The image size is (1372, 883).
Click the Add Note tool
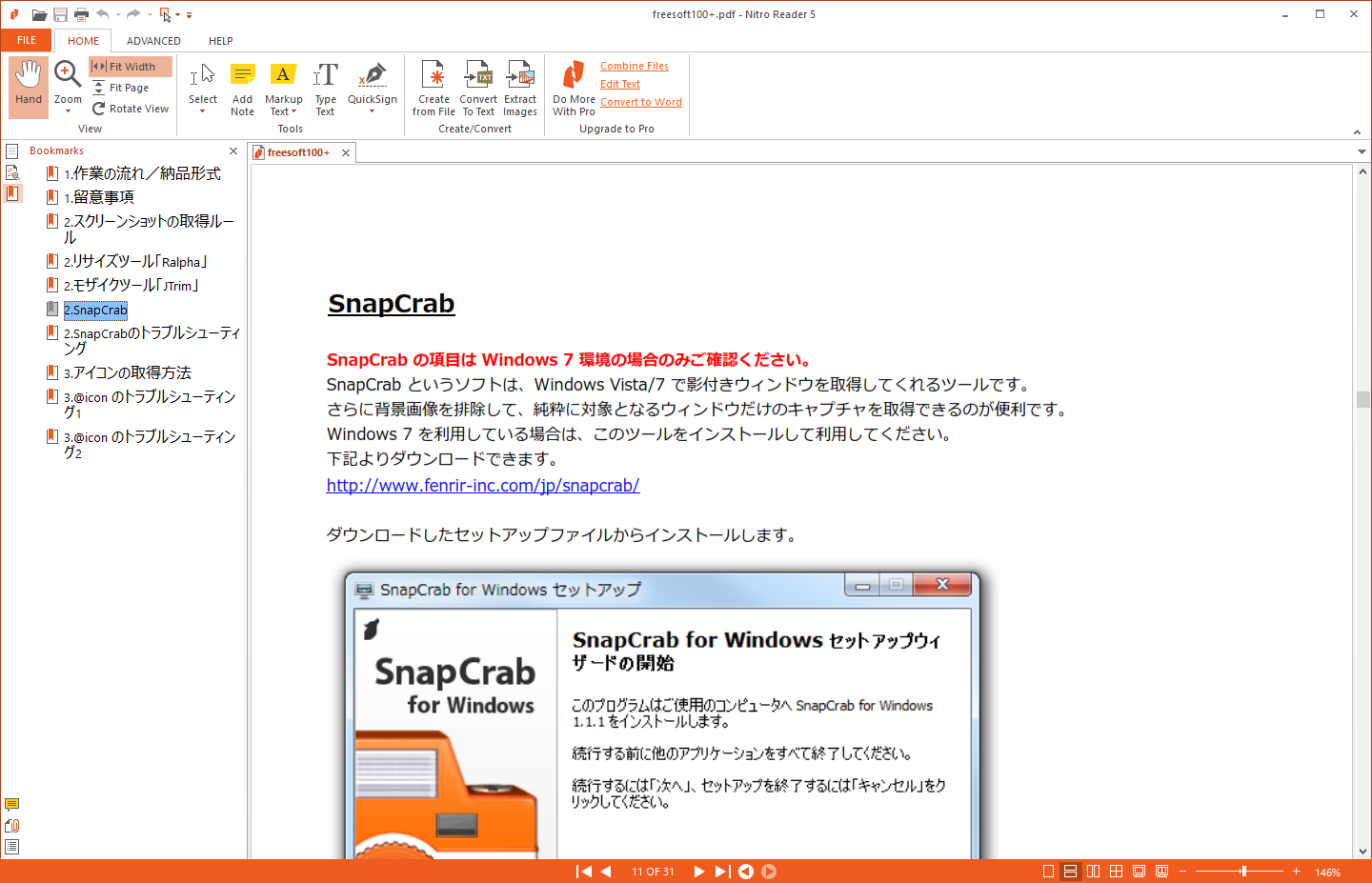point(243,88)
